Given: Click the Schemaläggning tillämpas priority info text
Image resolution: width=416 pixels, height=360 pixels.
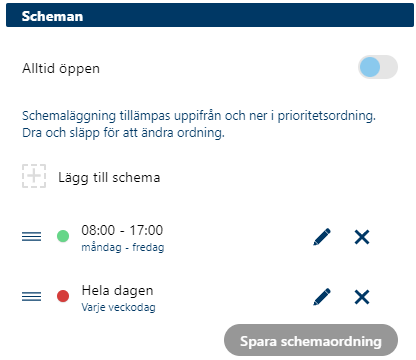Looking at the screenshot, I should (199, 116).
